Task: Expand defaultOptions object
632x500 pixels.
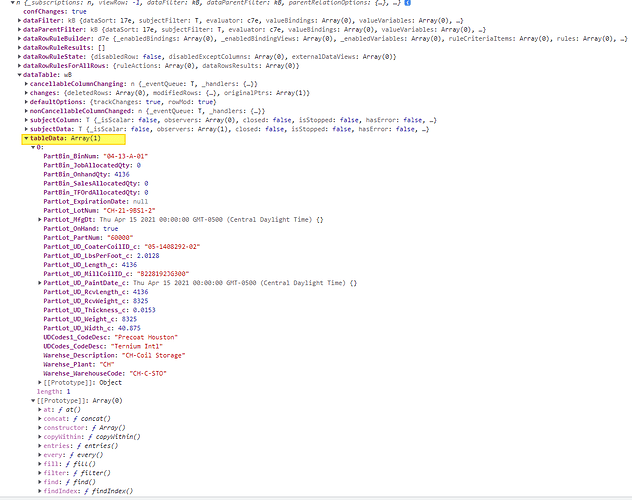Action: click(26, 102)
